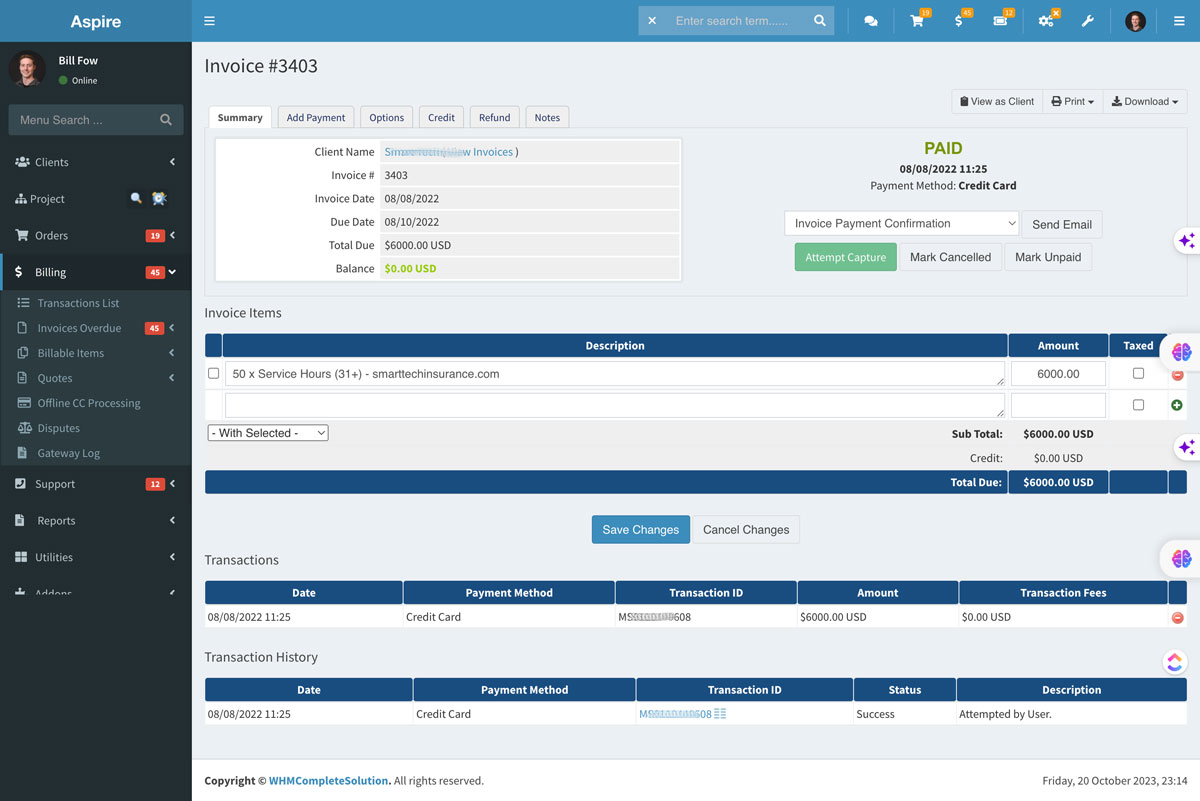Click the Send Email button
This screenshot has height=801, width=1200.
[1062, 225]
